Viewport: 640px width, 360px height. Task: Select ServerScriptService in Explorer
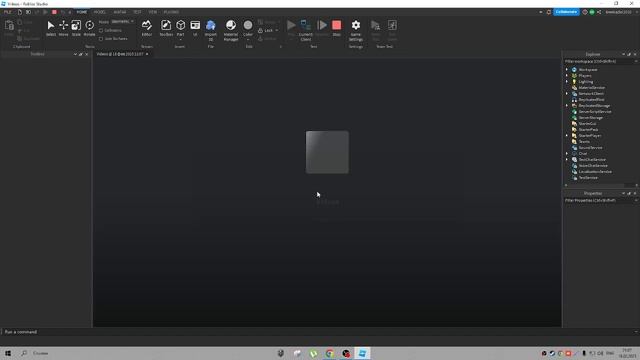point(595,111)
